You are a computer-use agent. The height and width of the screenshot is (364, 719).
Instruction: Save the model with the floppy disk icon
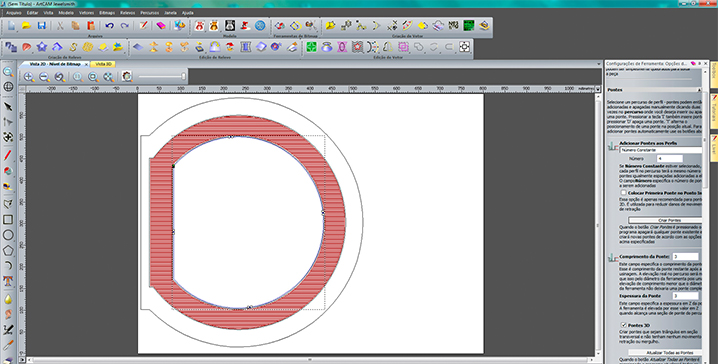tap(41, 26)
